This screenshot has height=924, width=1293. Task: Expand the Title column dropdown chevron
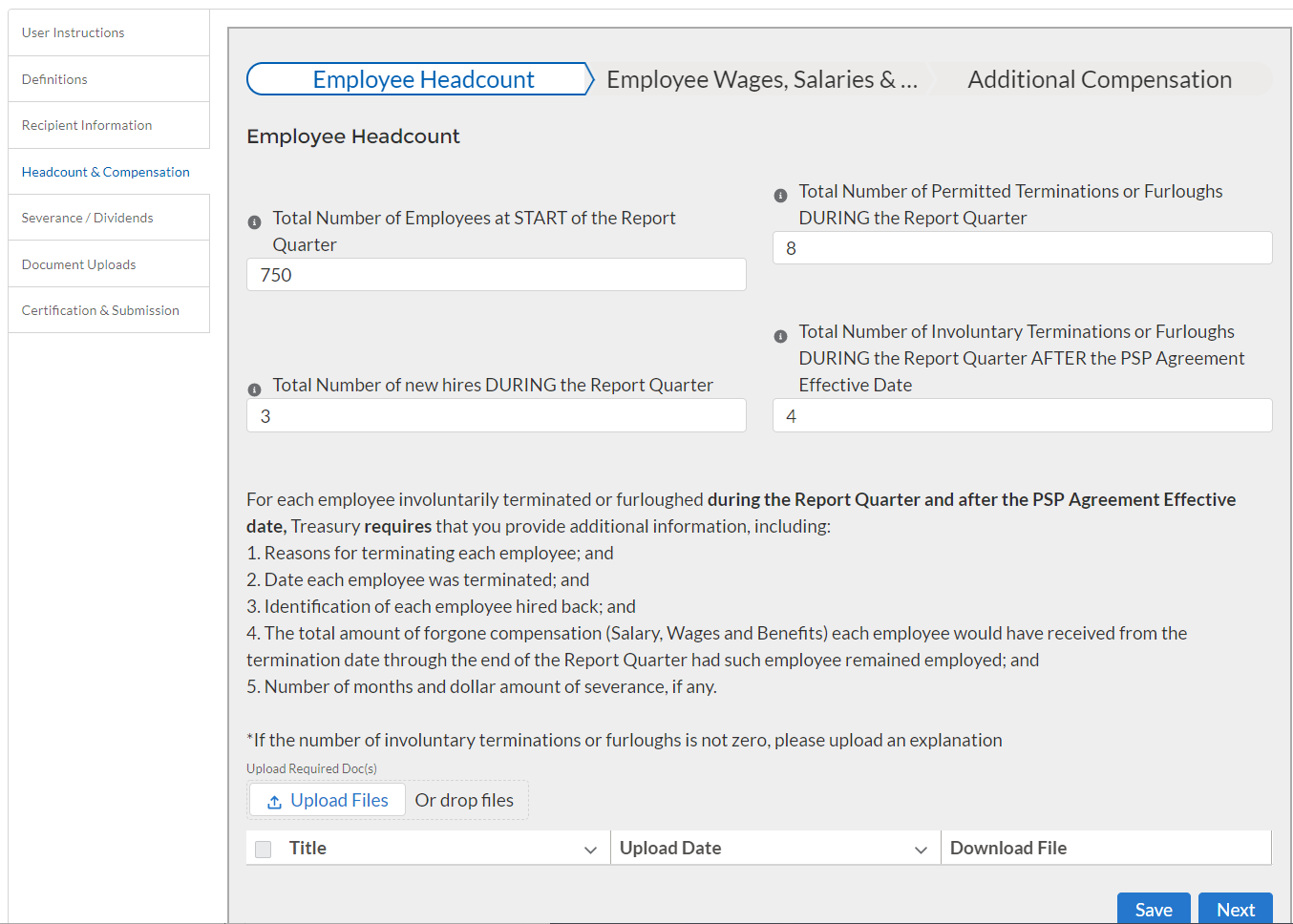590,850
